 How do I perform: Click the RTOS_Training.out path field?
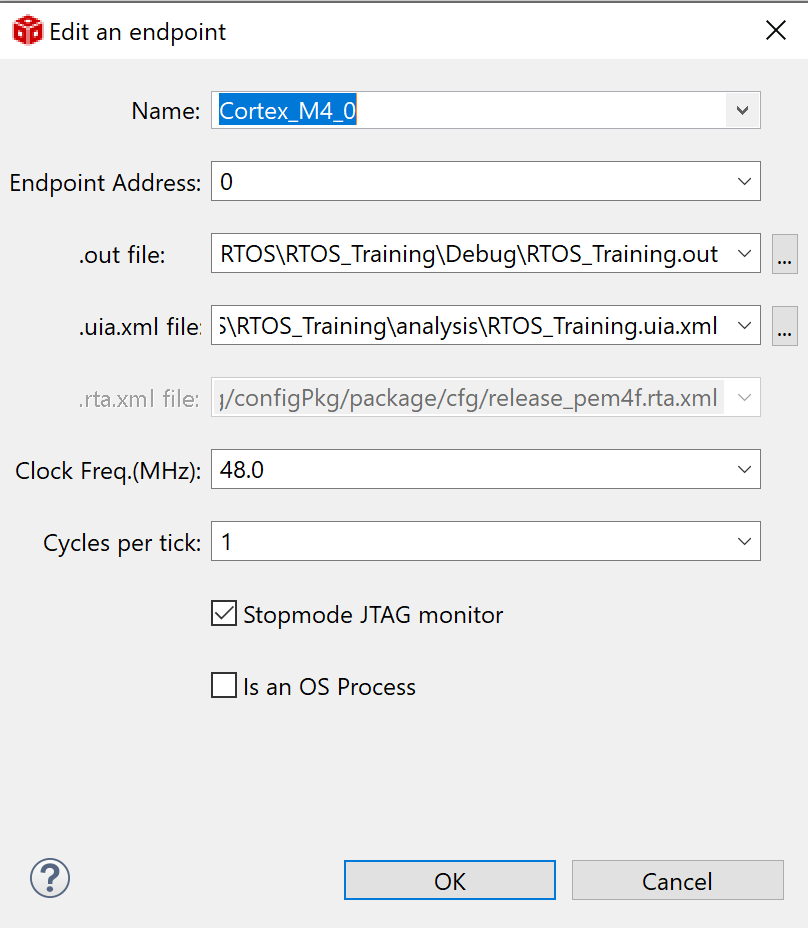(470, 254)
